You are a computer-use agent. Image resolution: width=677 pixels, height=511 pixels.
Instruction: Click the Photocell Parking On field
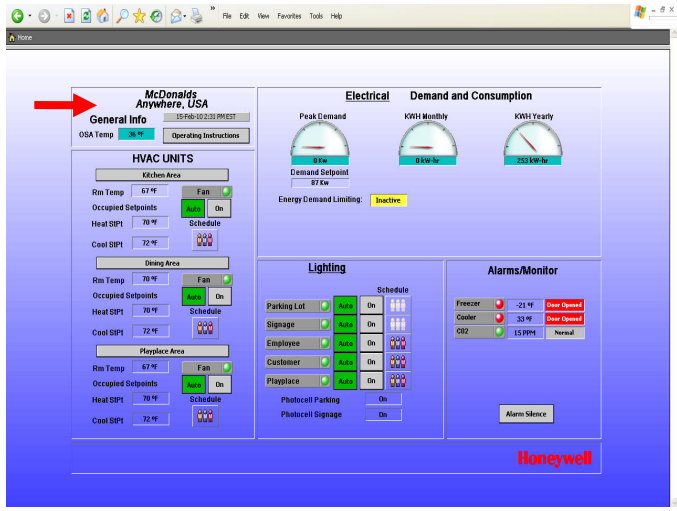click(x=383, y=399)
